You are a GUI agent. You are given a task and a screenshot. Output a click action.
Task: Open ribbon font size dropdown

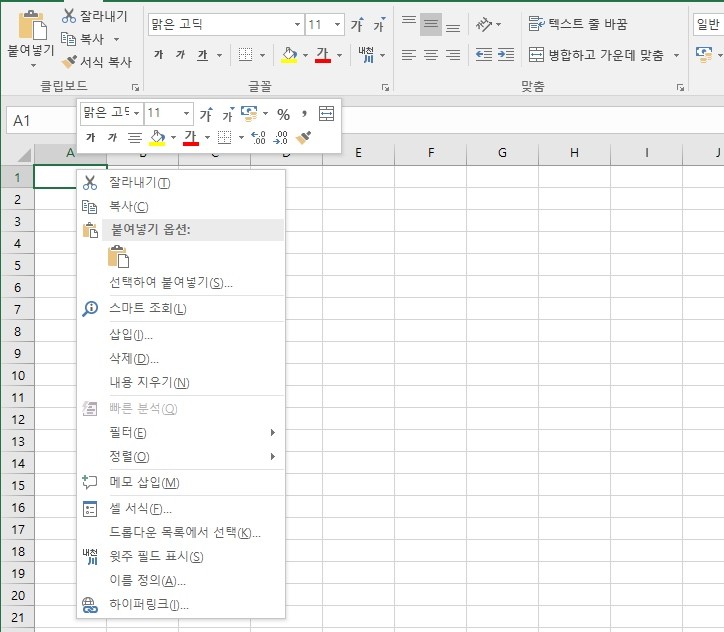coord(338,24)
